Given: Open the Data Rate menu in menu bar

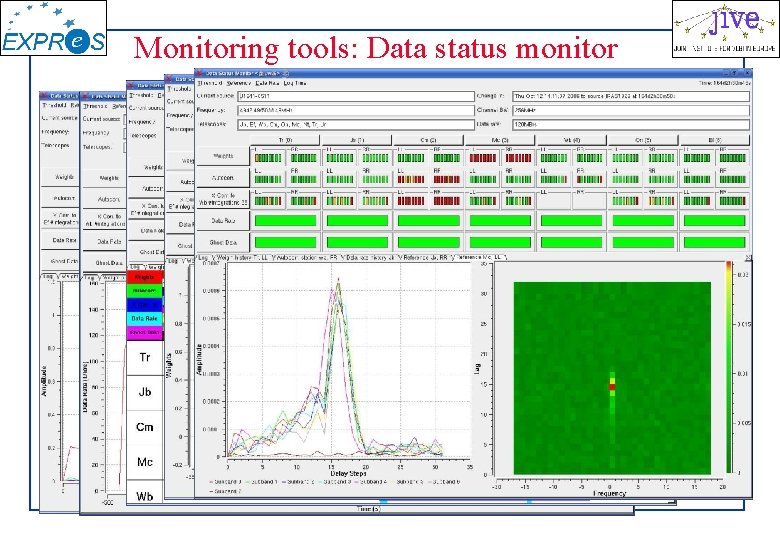Looking at the screenshot, I should click(x=267, y=83).
